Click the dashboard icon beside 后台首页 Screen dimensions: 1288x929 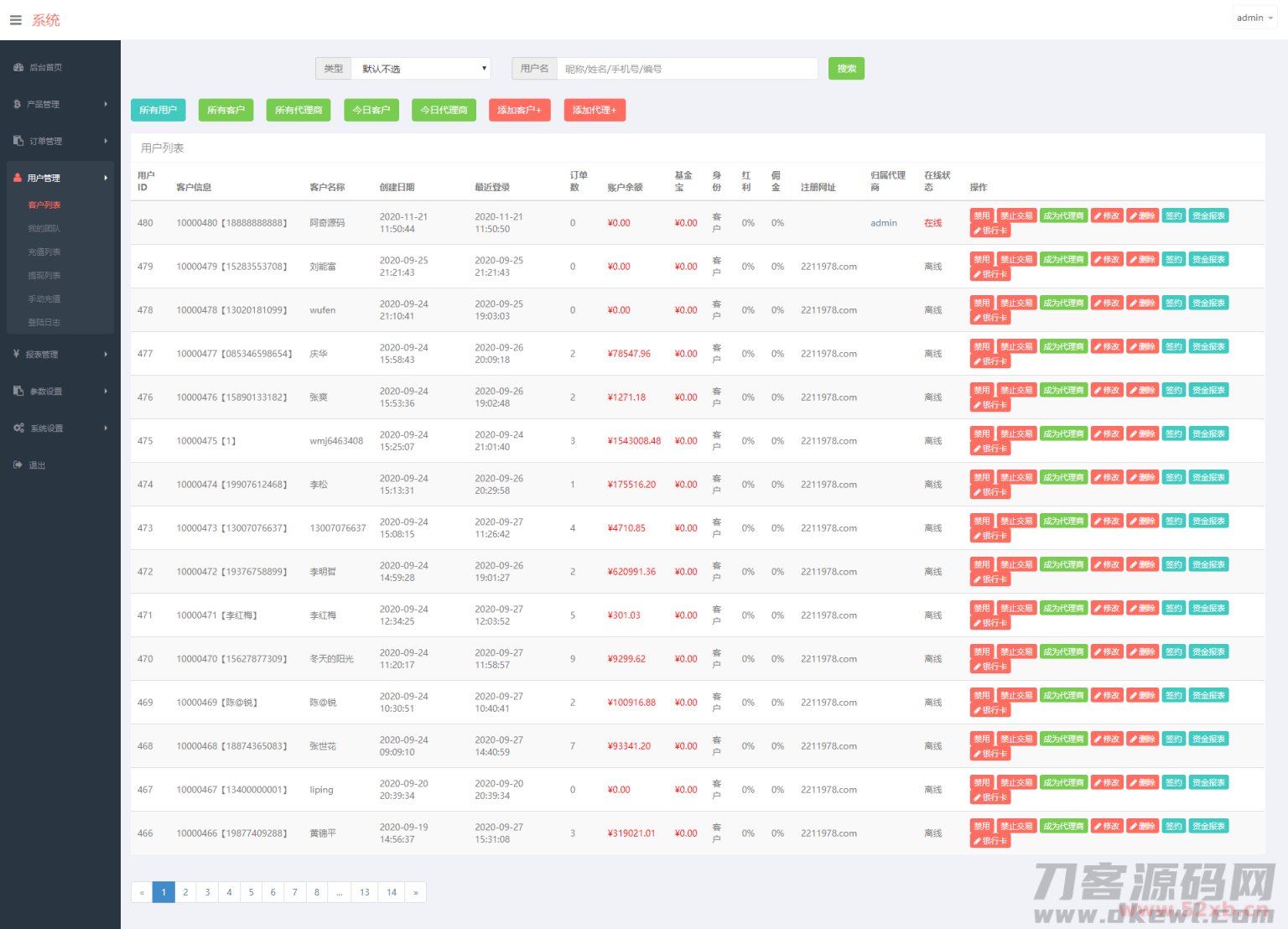[x=18, y=68]
